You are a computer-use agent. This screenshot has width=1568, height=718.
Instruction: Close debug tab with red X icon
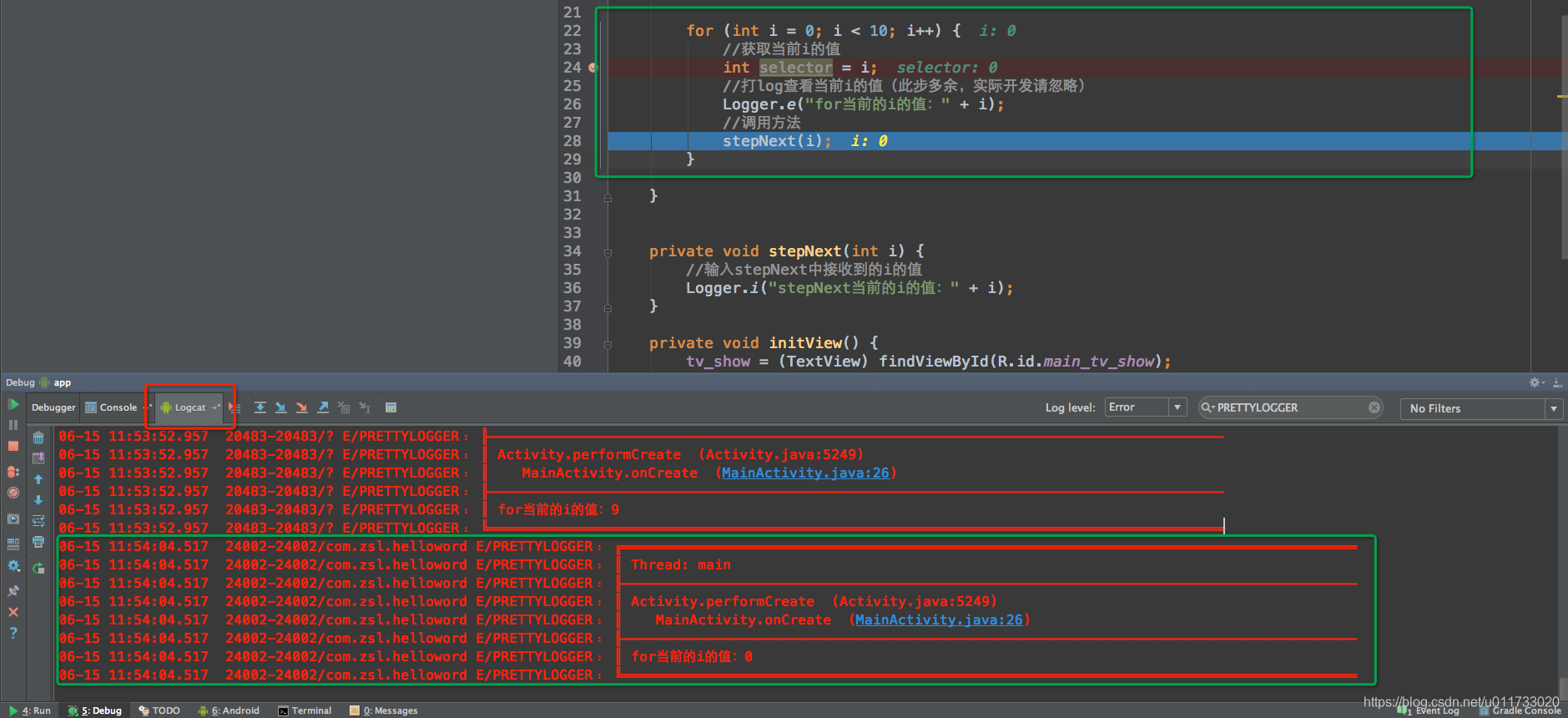point(13,612)
